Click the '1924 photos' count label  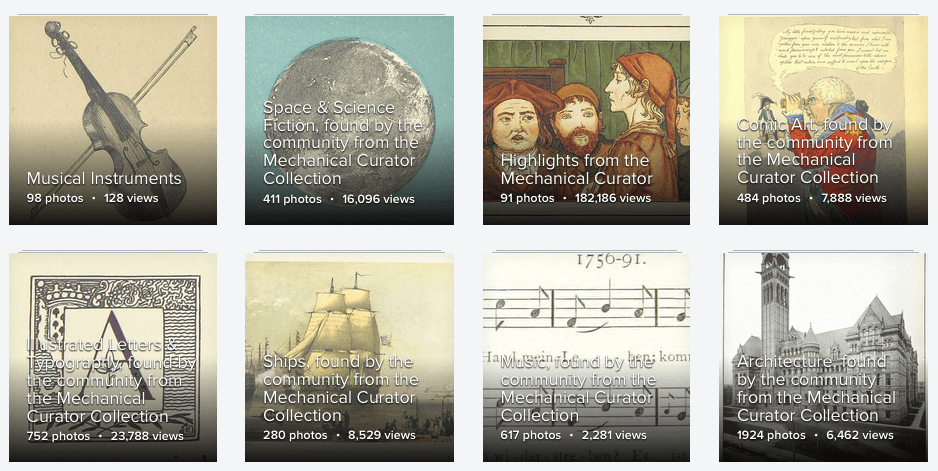coord(771,435)
